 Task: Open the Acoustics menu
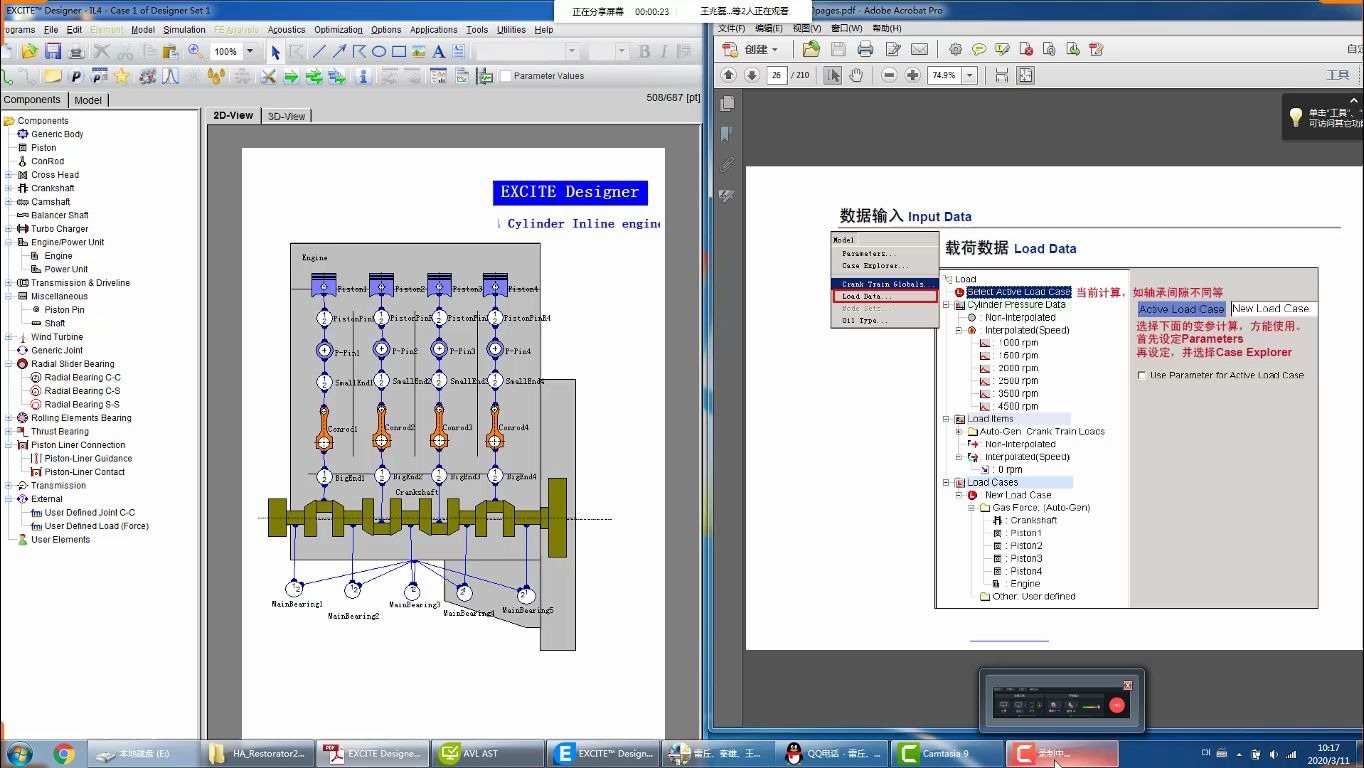coord(286,30)
